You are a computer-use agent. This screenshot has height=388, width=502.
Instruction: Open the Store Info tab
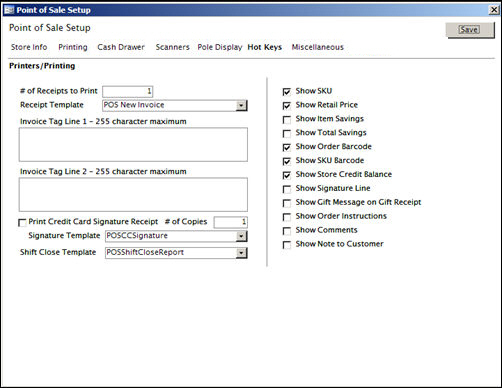(29, 47)
